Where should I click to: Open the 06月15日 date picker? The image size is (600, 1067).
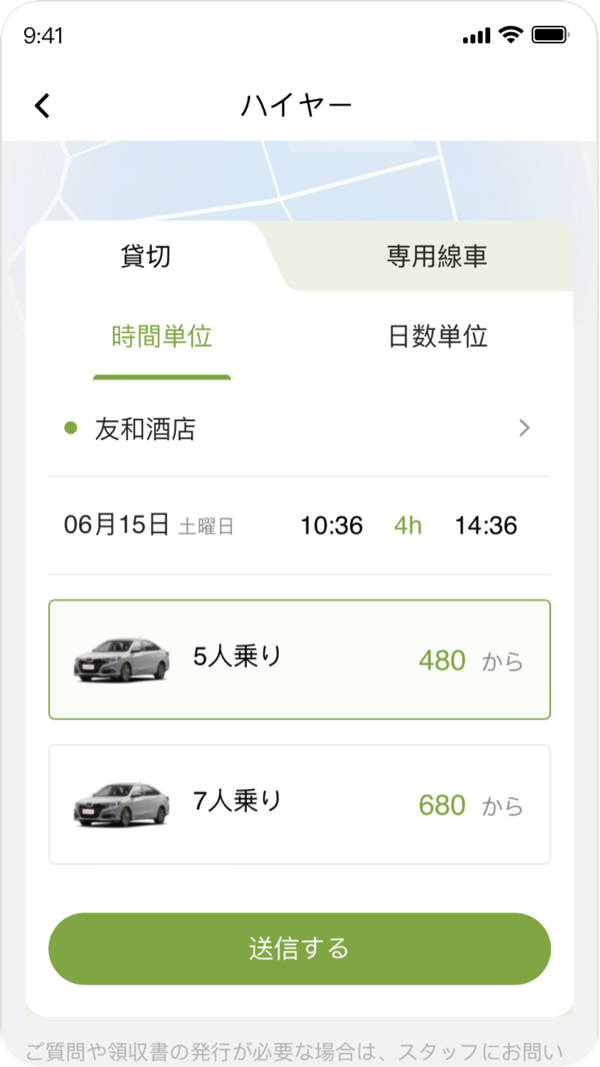(x=117, y=525)
